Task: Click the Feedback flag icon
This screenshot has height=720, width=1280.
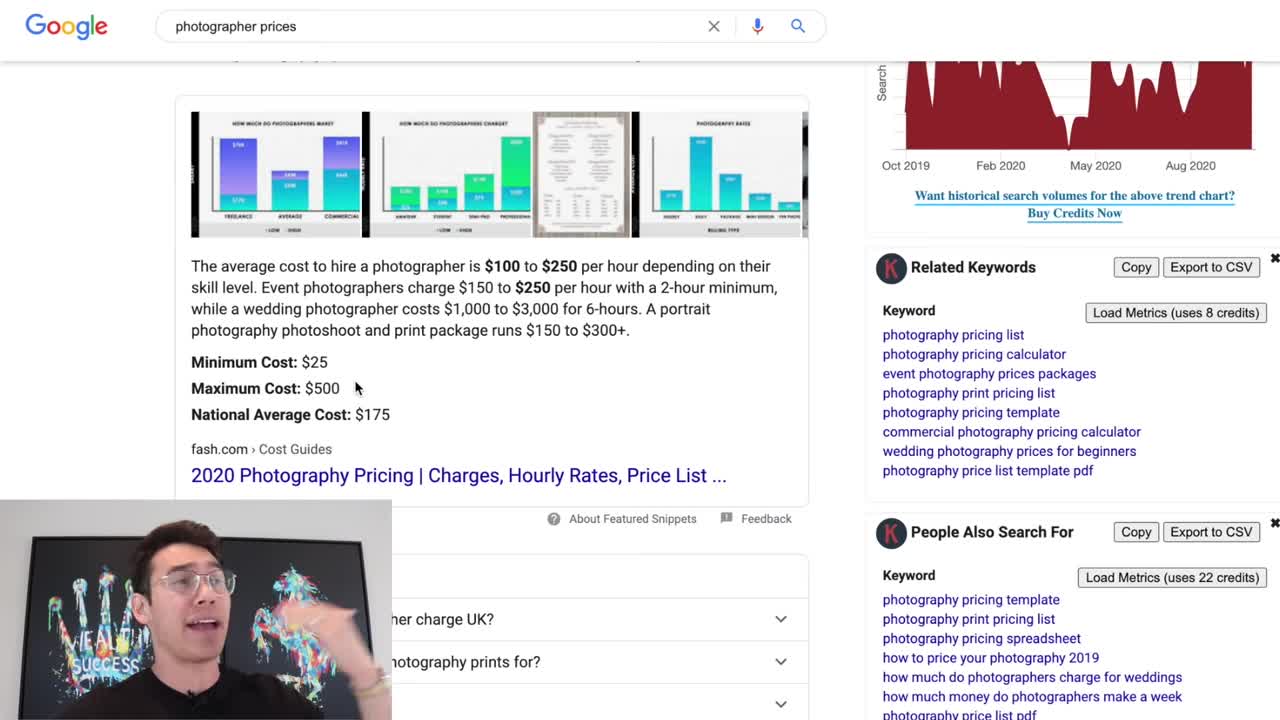Action: [727, 518]
